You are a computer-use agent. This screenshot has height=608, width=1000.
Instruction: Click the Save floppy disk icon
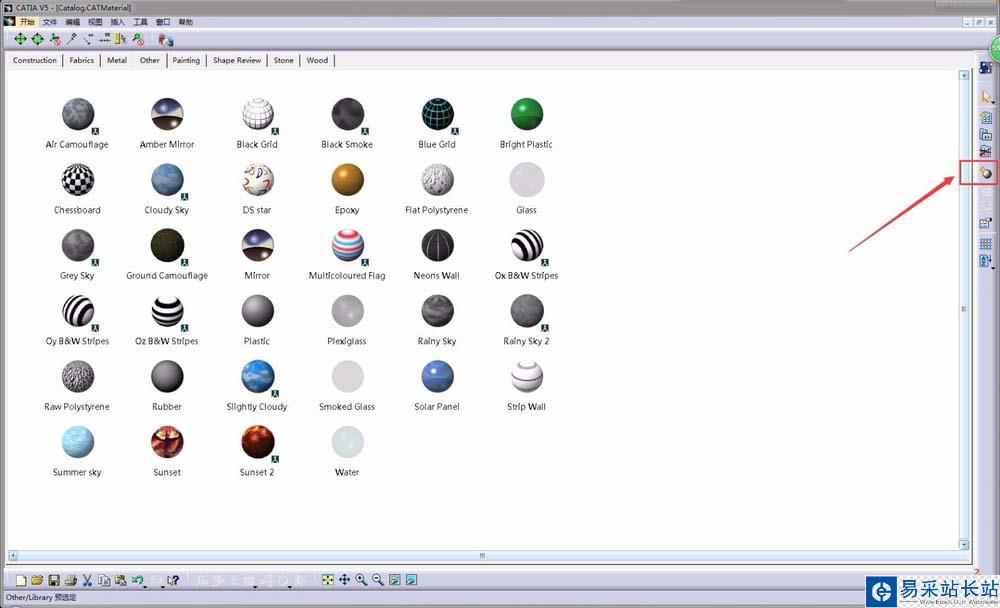click(x=54, y=580)
